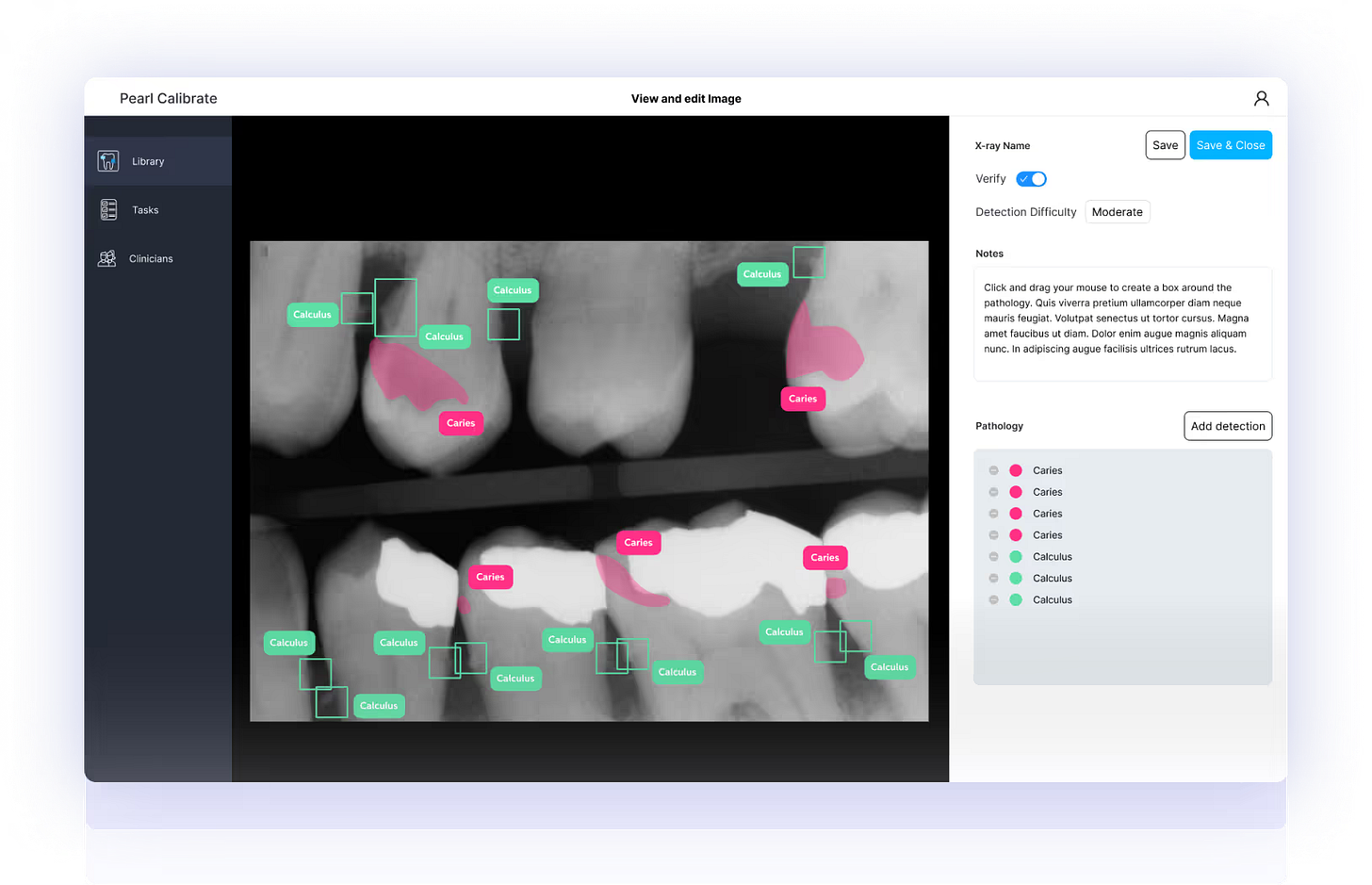Click the green box at X-ray's top-right corner
This screenshot has width=1372, height=885.
808,262
